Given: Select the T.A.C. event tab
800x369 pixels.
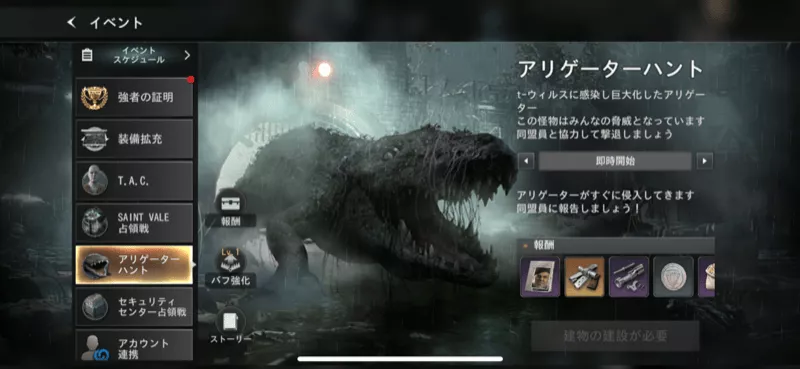Looking at the screenshot, I should click(134, 181).
